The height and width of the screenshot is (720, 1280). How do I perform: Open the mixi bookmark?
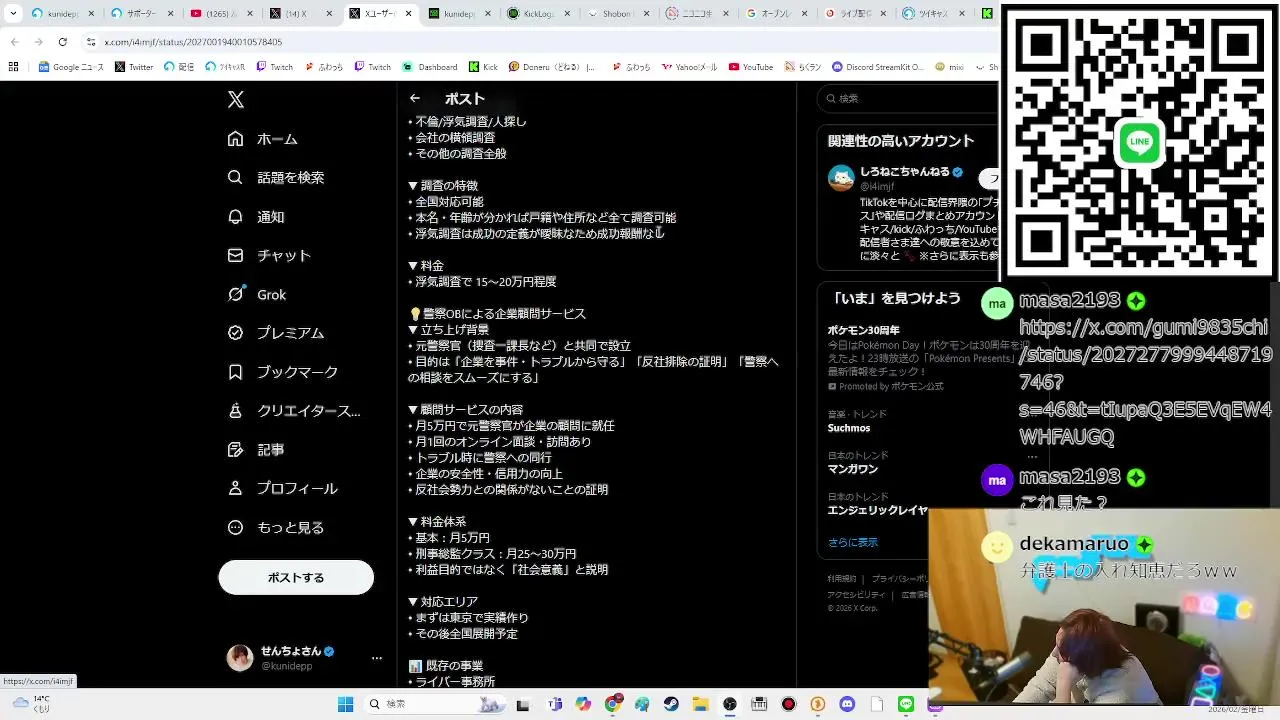pyautogui.click(x=950, y=67)
